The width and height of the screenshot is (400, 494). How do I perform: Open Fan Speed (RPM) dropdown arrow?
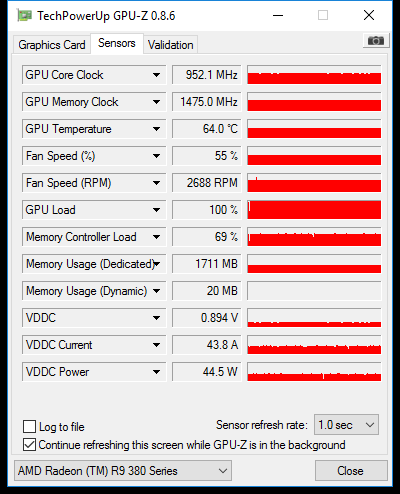[156, 183]
